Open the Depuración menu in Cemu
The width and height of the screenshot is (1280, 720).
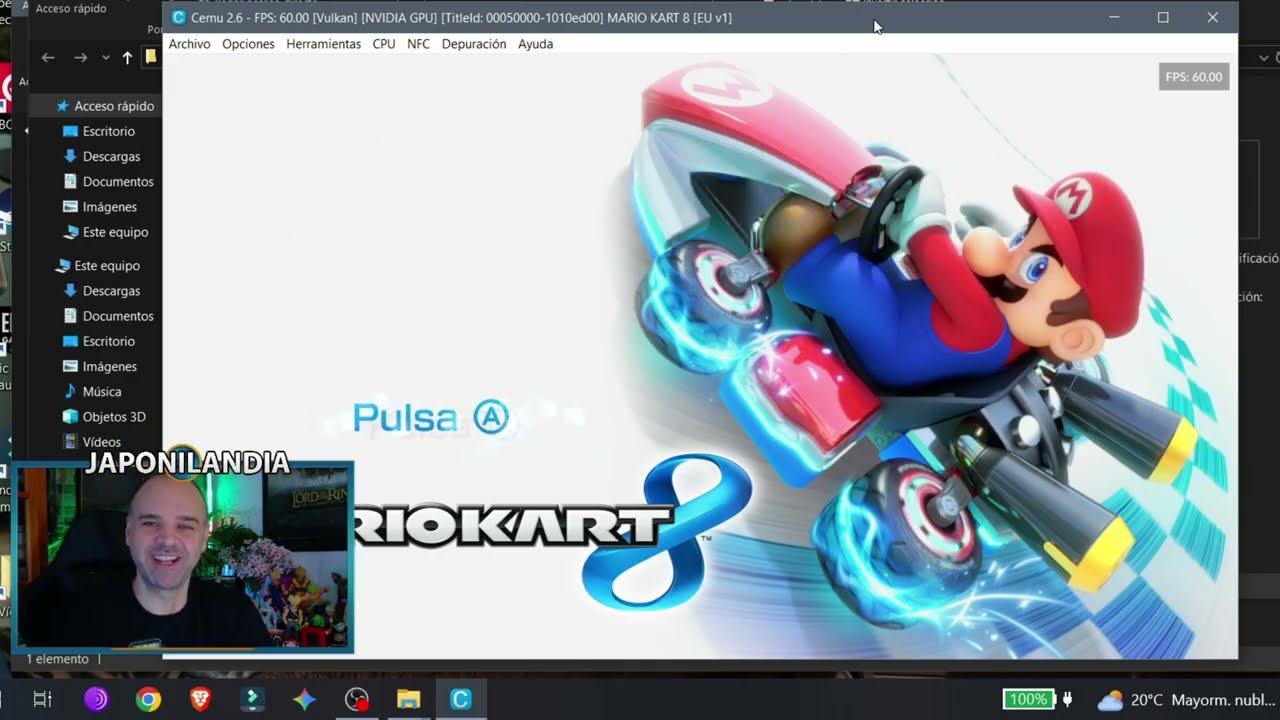coord(473,44)
